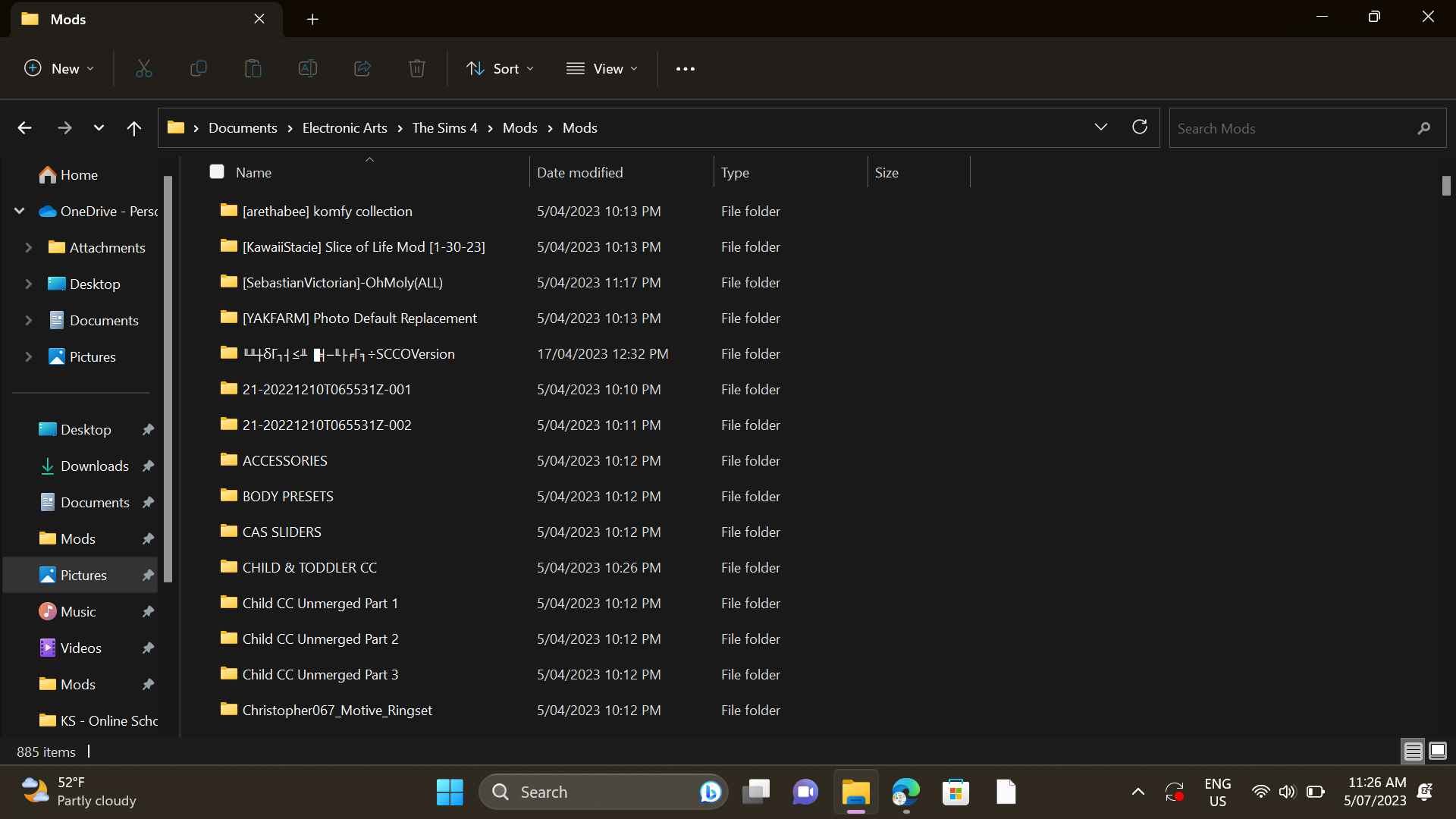
Task: Click the Rename icon in toolbar
Action: point(308,69)
